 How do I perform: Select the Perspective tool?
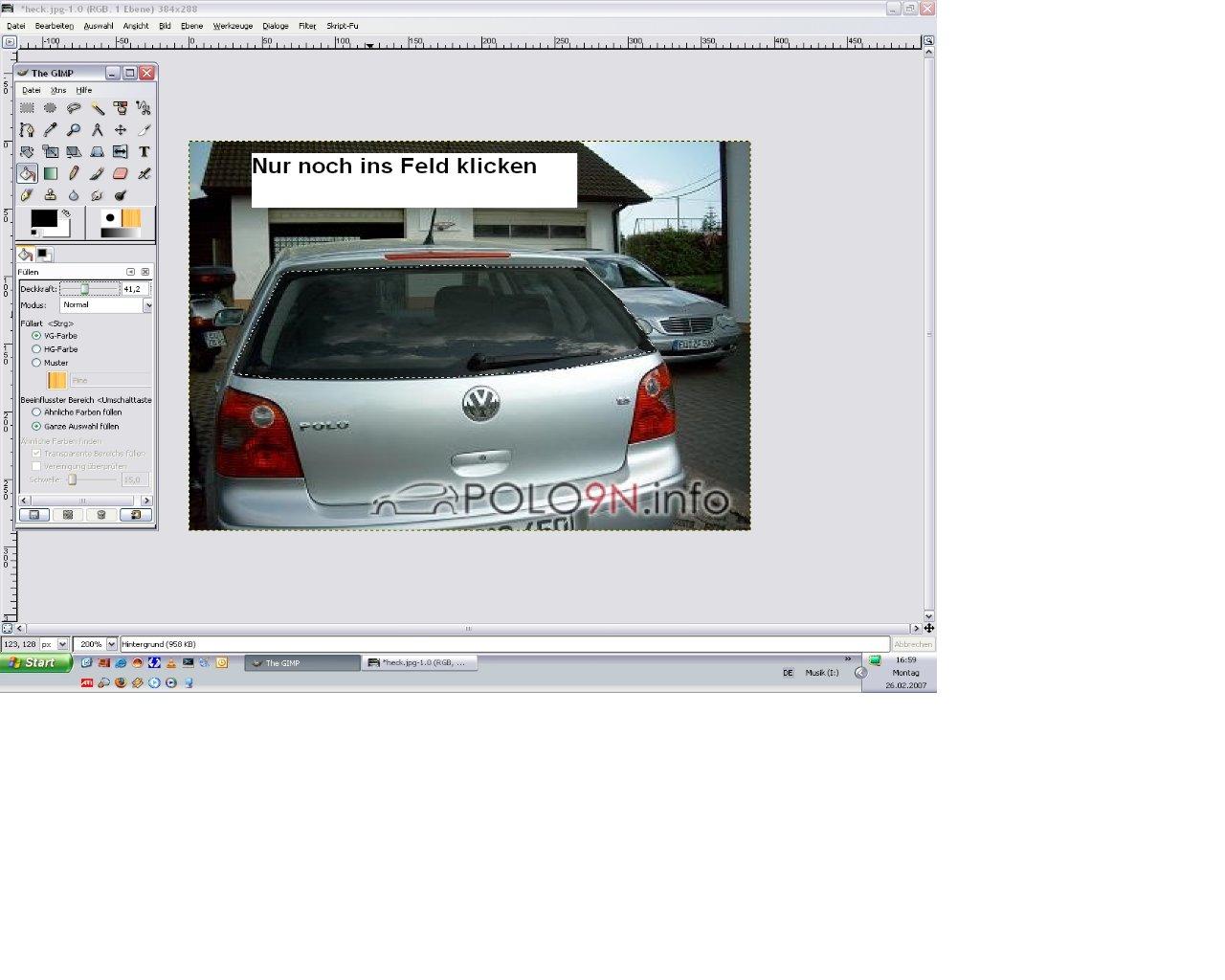[97, 152]
